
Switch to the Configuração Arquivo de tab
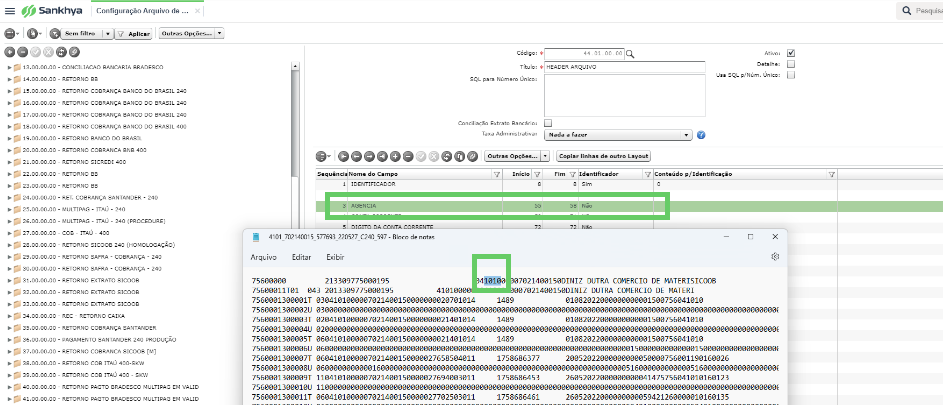(143, 11)
